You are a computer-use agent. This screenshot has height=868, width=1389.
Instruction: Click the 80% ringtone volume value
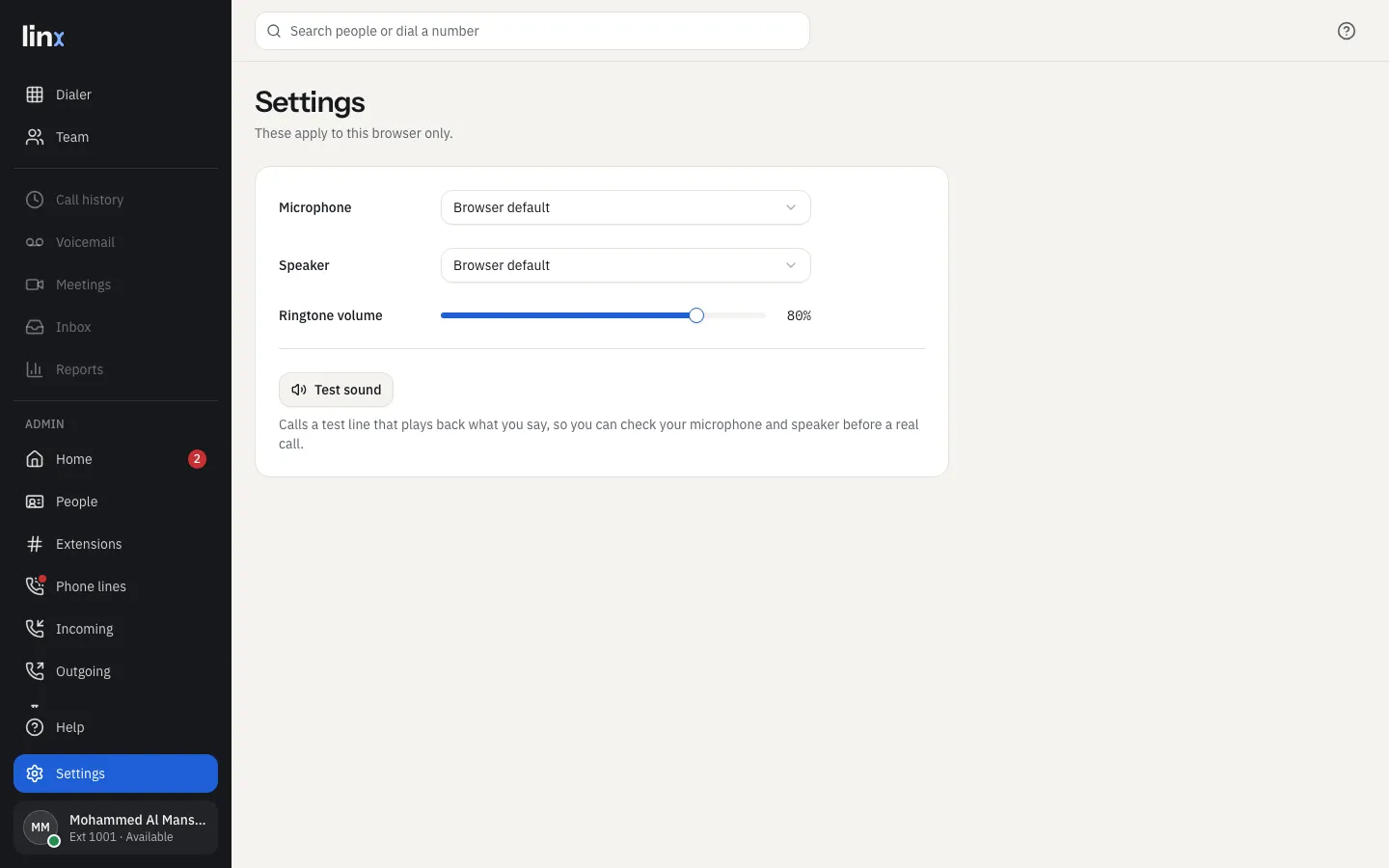(x=799, y=315)
